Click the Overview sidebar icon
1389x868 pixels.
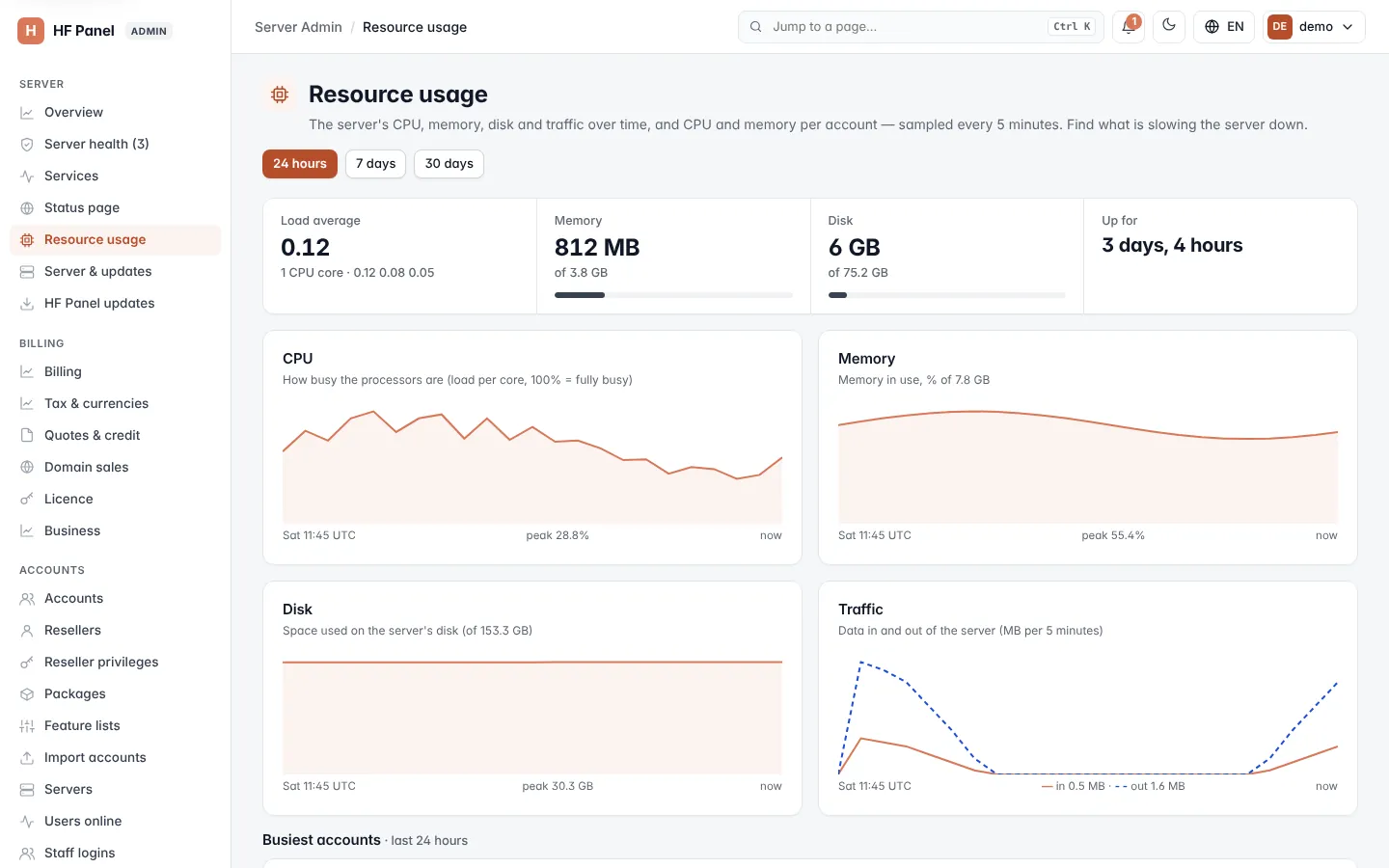(x=27, y=113)
